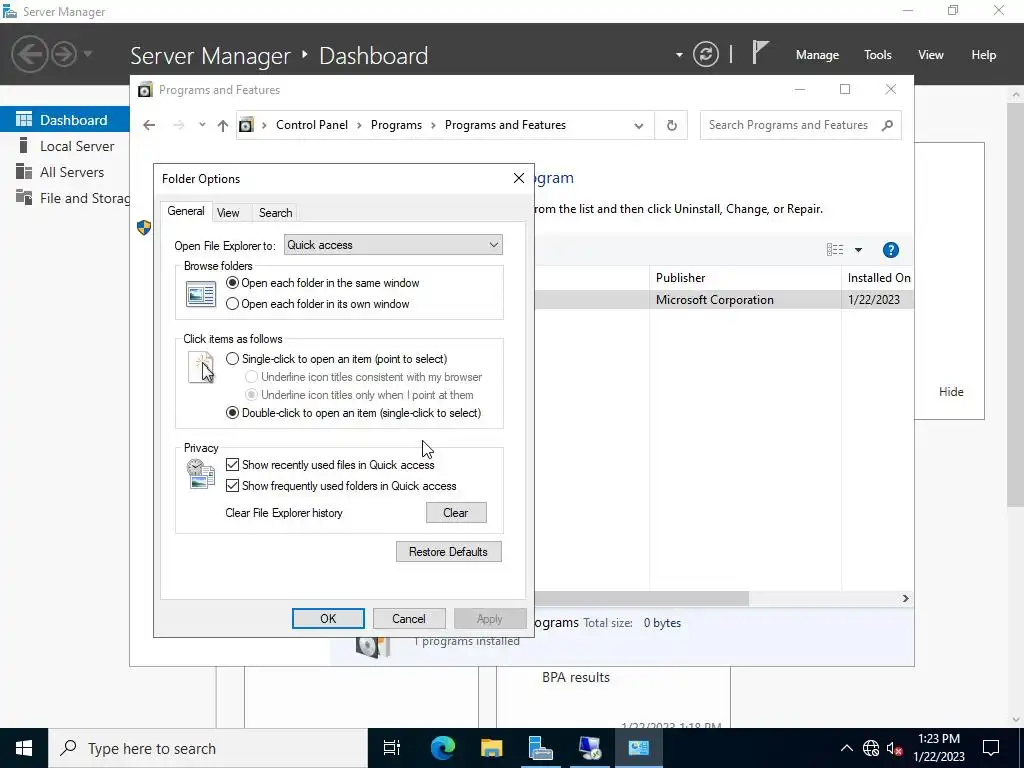Click Hide in the Server Manager welcome tile

(951, 392)
